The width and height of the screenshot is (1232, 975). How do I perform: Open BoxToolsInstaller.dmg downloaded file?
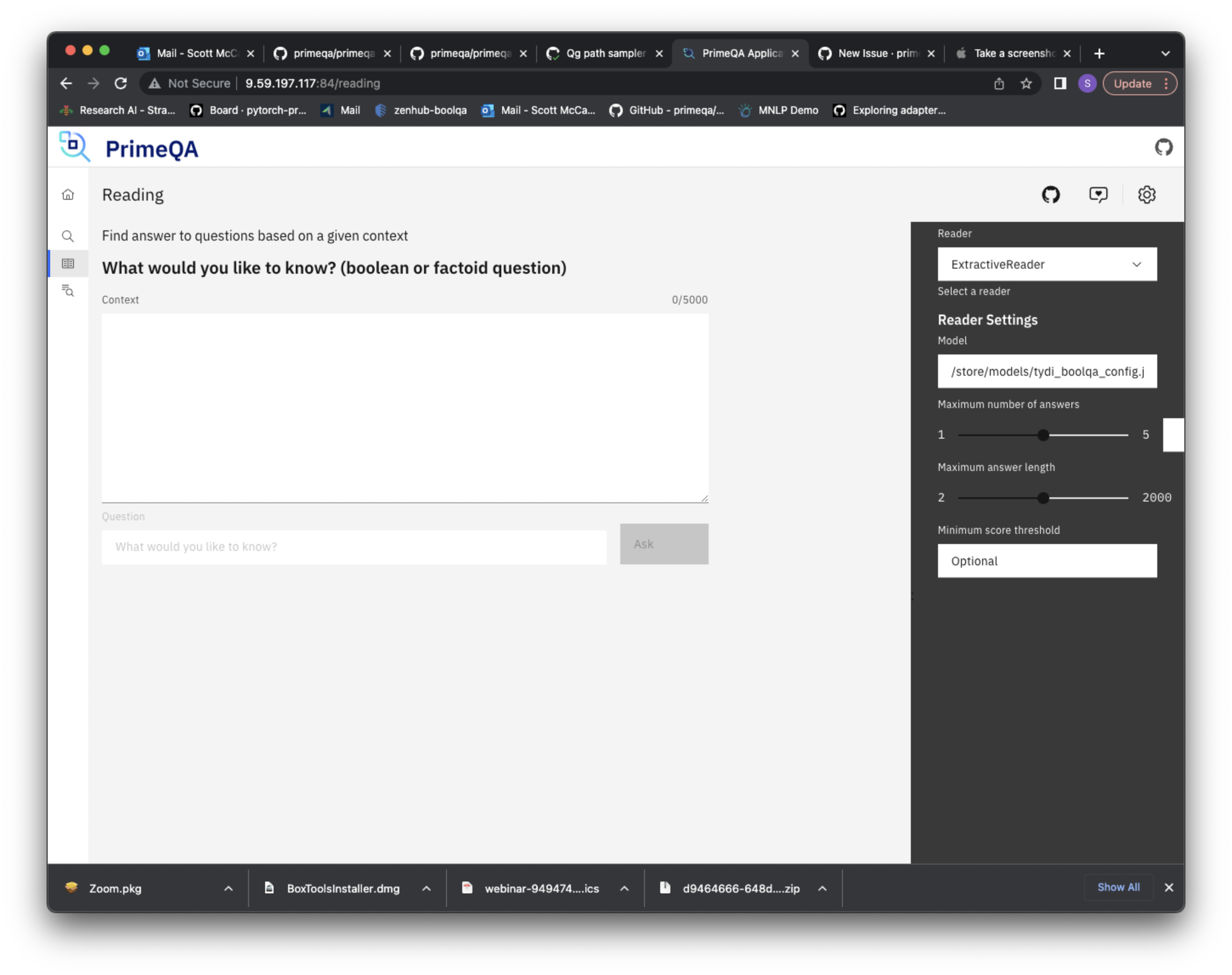point(342,888)
